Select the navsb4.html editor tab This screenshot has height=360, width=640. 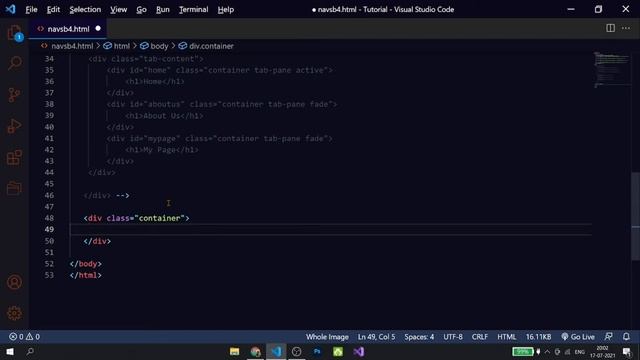click(x=68, y=29)
